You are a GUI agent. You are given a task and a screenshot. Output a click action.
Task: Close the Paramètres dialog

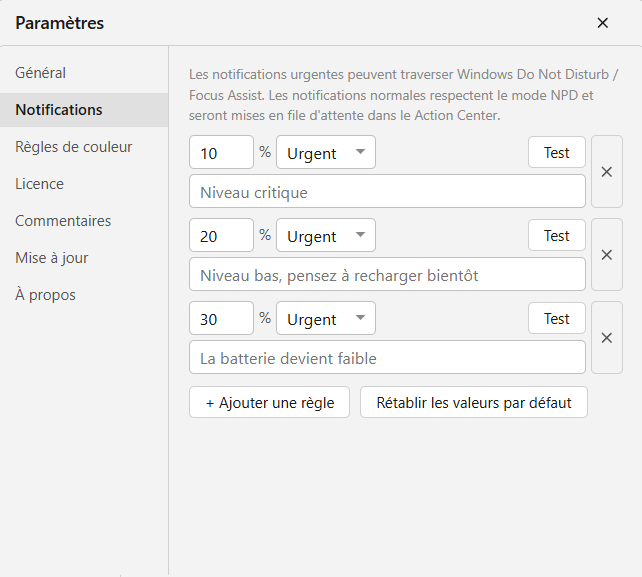[602, 23]
